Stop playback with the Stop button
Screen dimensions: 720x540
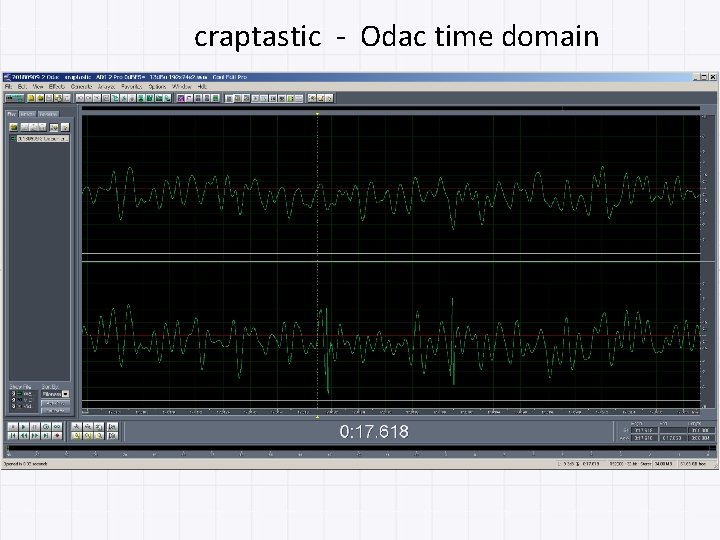[x=13, y=427]
